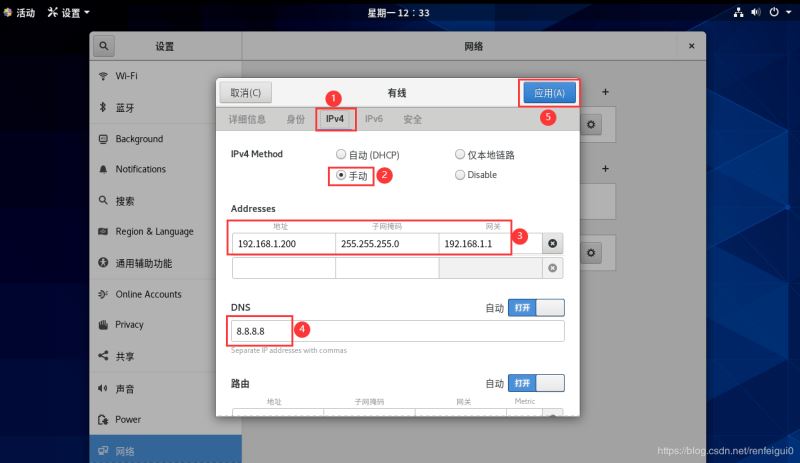
Task: Open Wi-Fi settings in sidebar
Action: click(127, 76)
